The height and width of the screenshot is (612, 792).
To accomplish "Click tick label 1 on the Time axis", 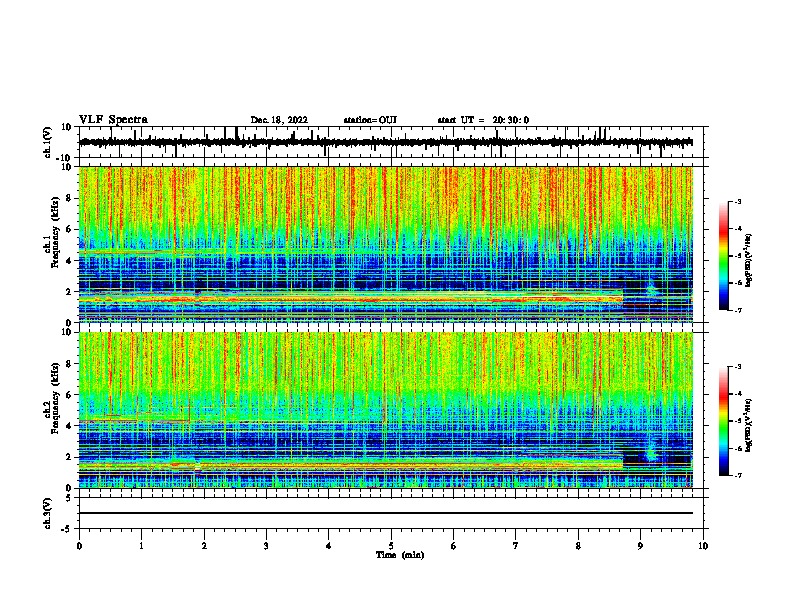I will 141,546.
